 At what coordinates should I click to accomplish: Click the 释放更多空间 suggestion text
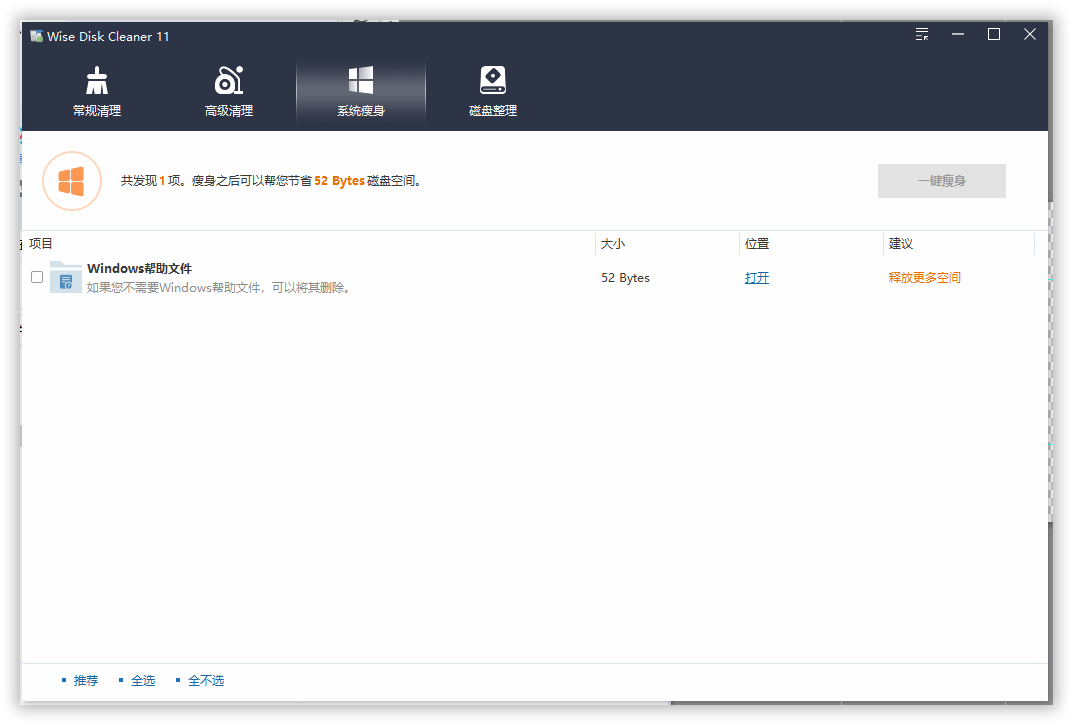pyautogui.click(x=925, y=277)
